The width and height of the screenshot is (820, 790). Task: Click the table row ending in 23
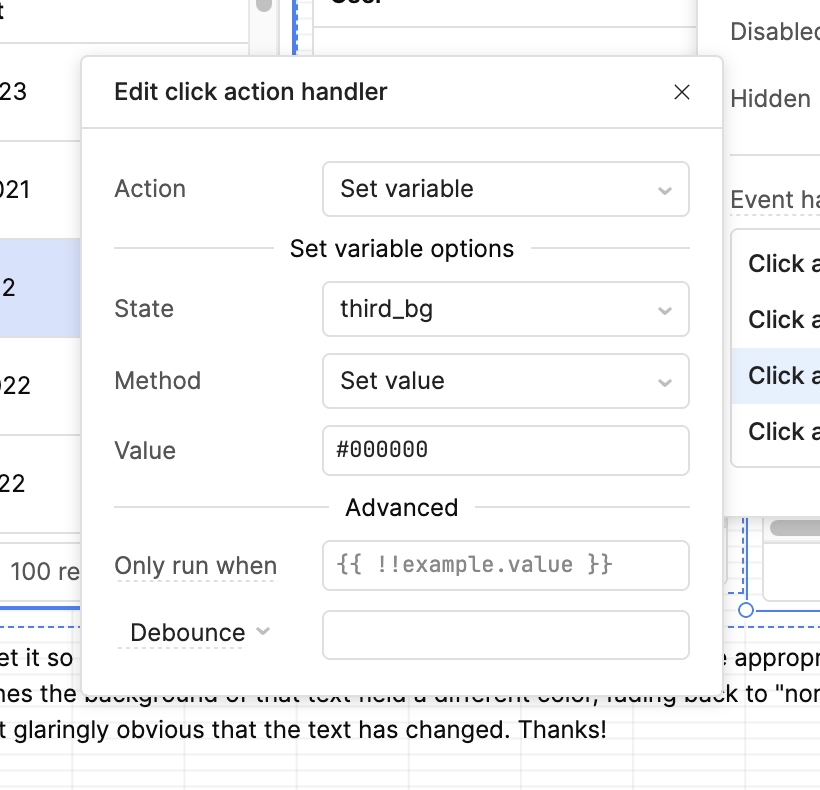(x=40, y=92)
